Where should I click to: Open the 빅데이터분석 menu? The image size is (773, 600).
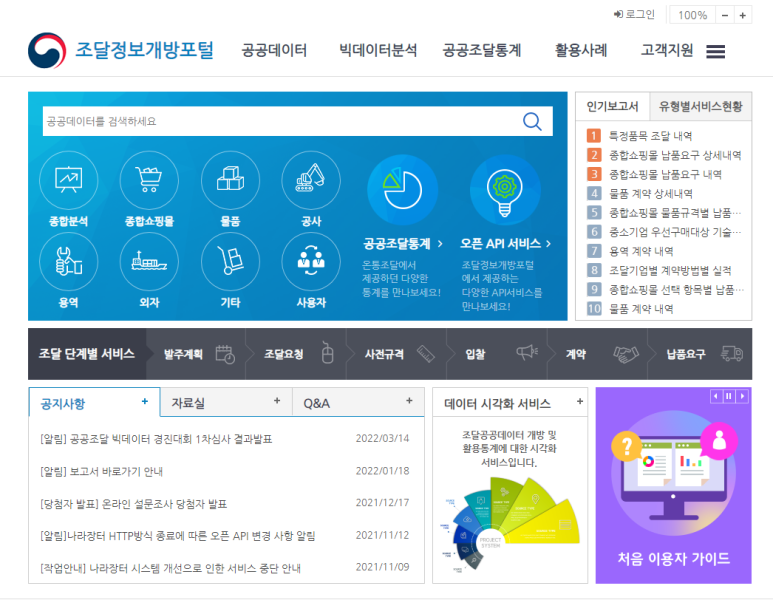point(378,50)
